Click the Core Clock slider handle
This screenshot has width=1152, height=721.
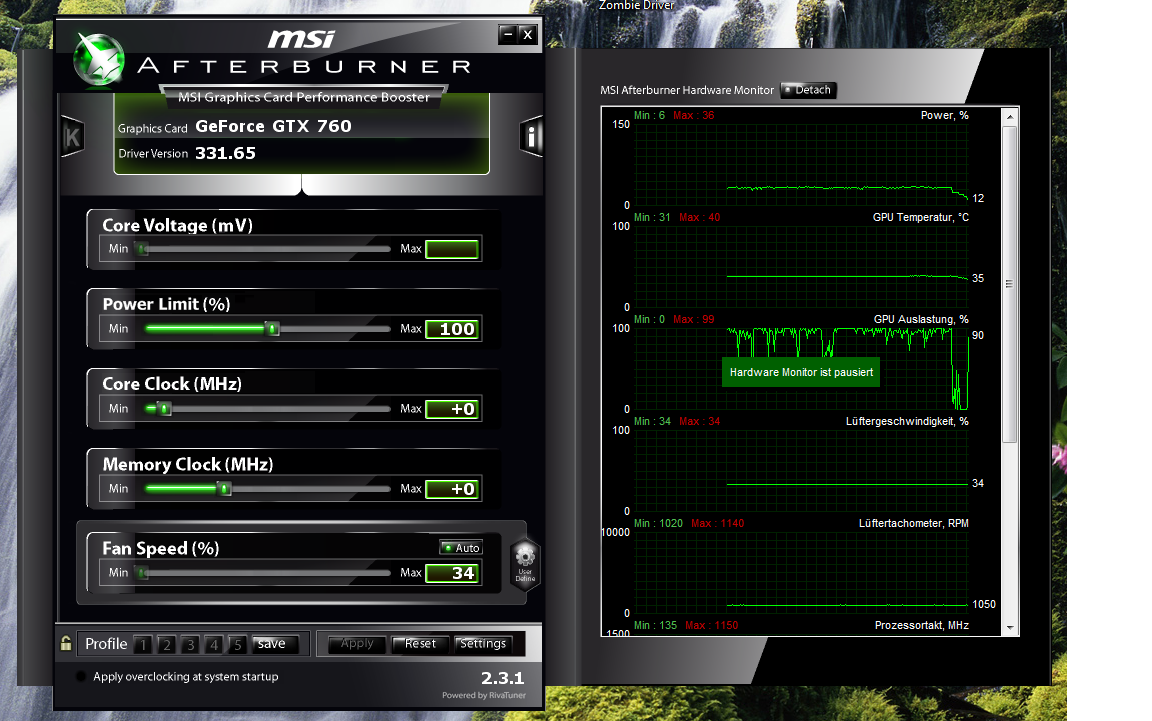165,409
